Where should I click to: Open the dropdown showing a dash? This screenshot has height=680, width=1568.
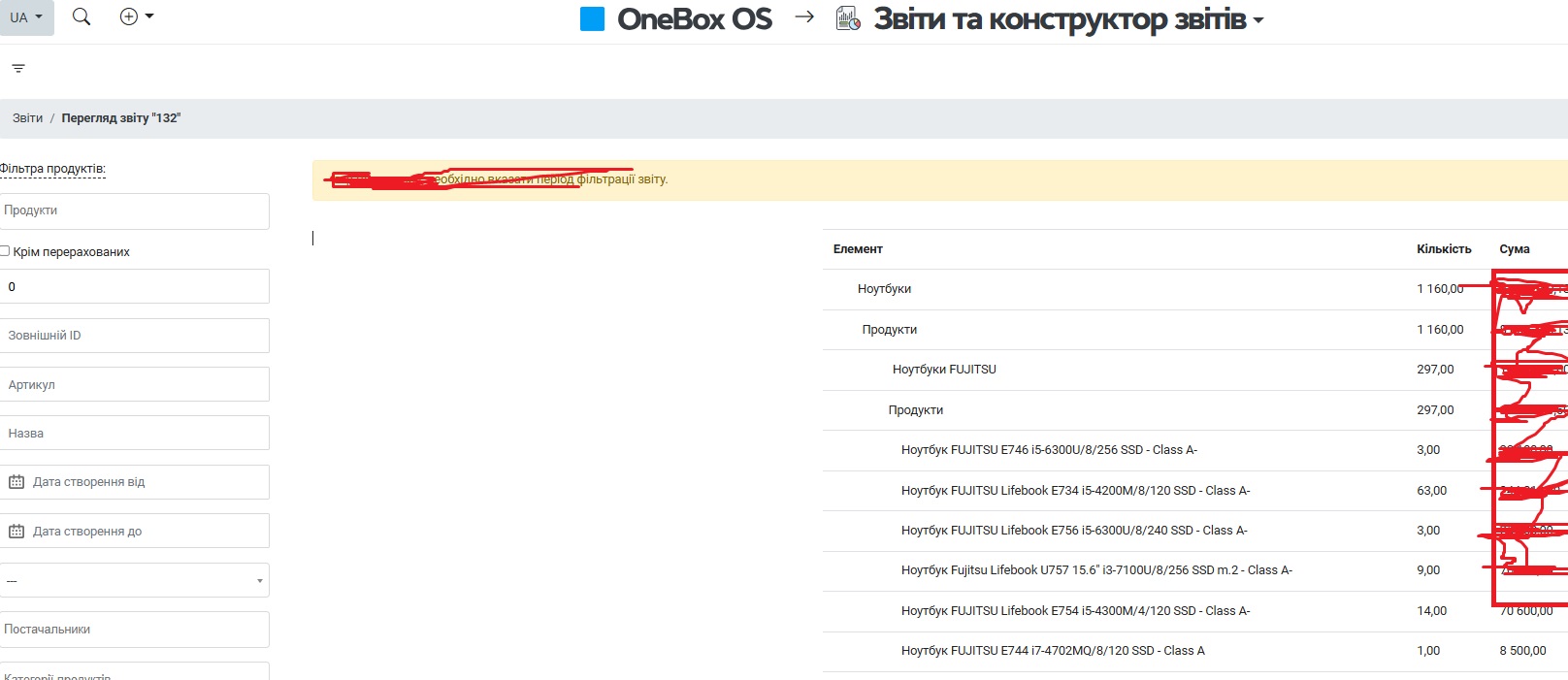coord(135,580)
